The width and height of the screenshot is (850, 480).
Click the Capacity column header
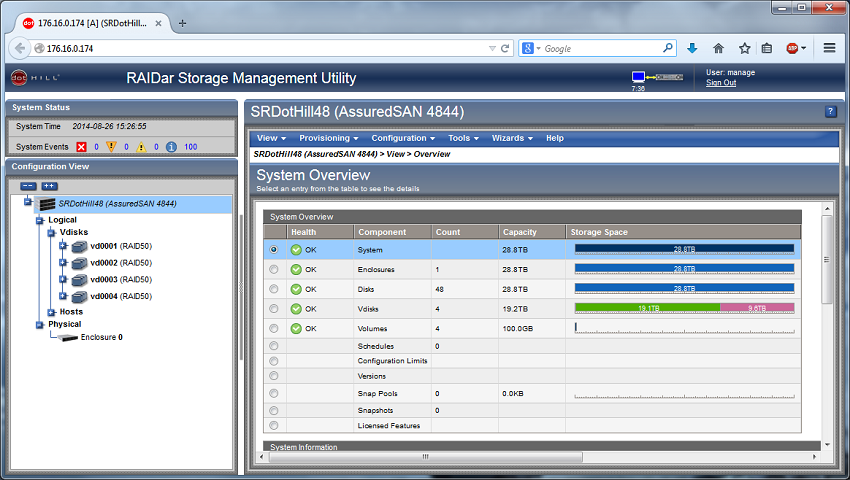click(532, 232)
